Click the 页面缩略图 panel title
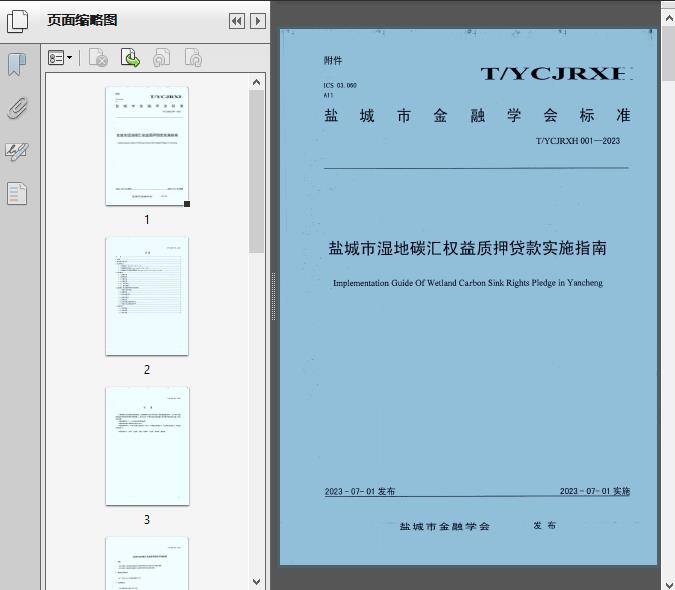 coord(82,20)
